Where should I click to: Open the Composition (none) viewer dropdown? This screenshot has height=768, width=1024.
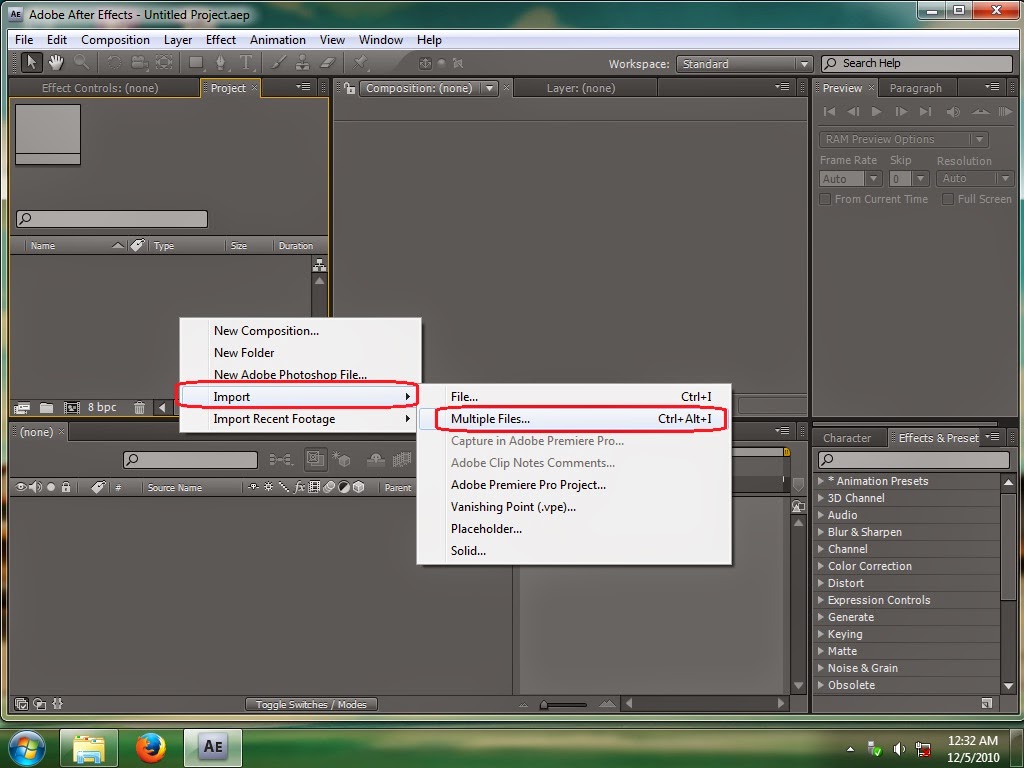point(430,88)
